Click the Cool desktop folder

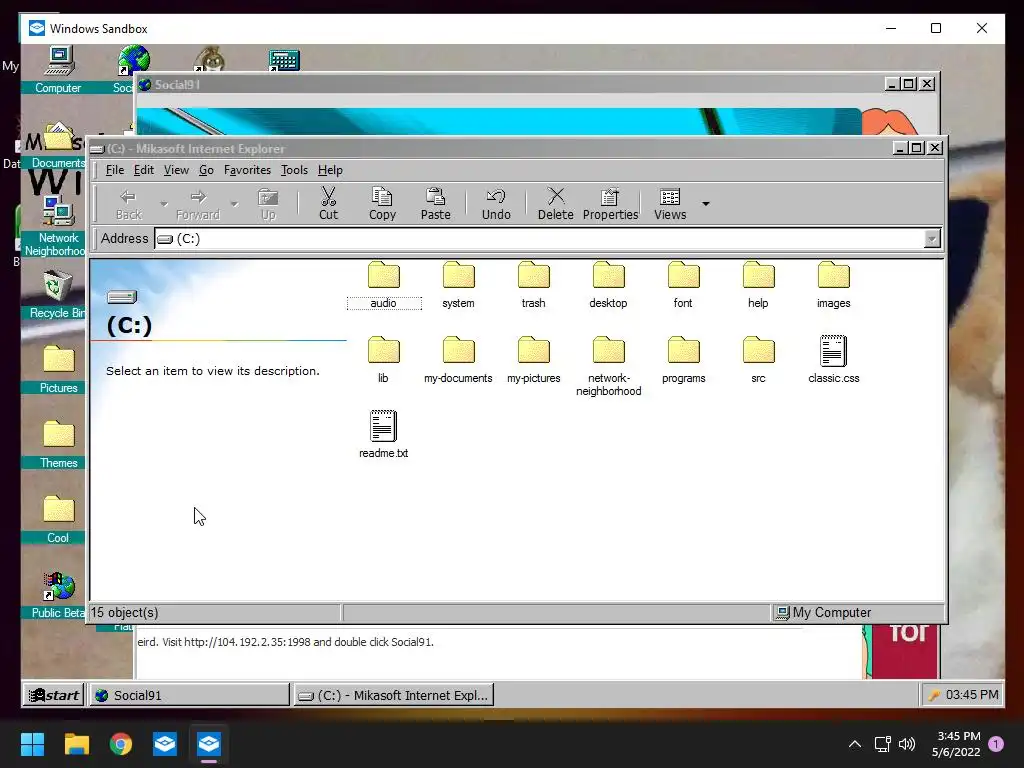click(x=58, y=520)
